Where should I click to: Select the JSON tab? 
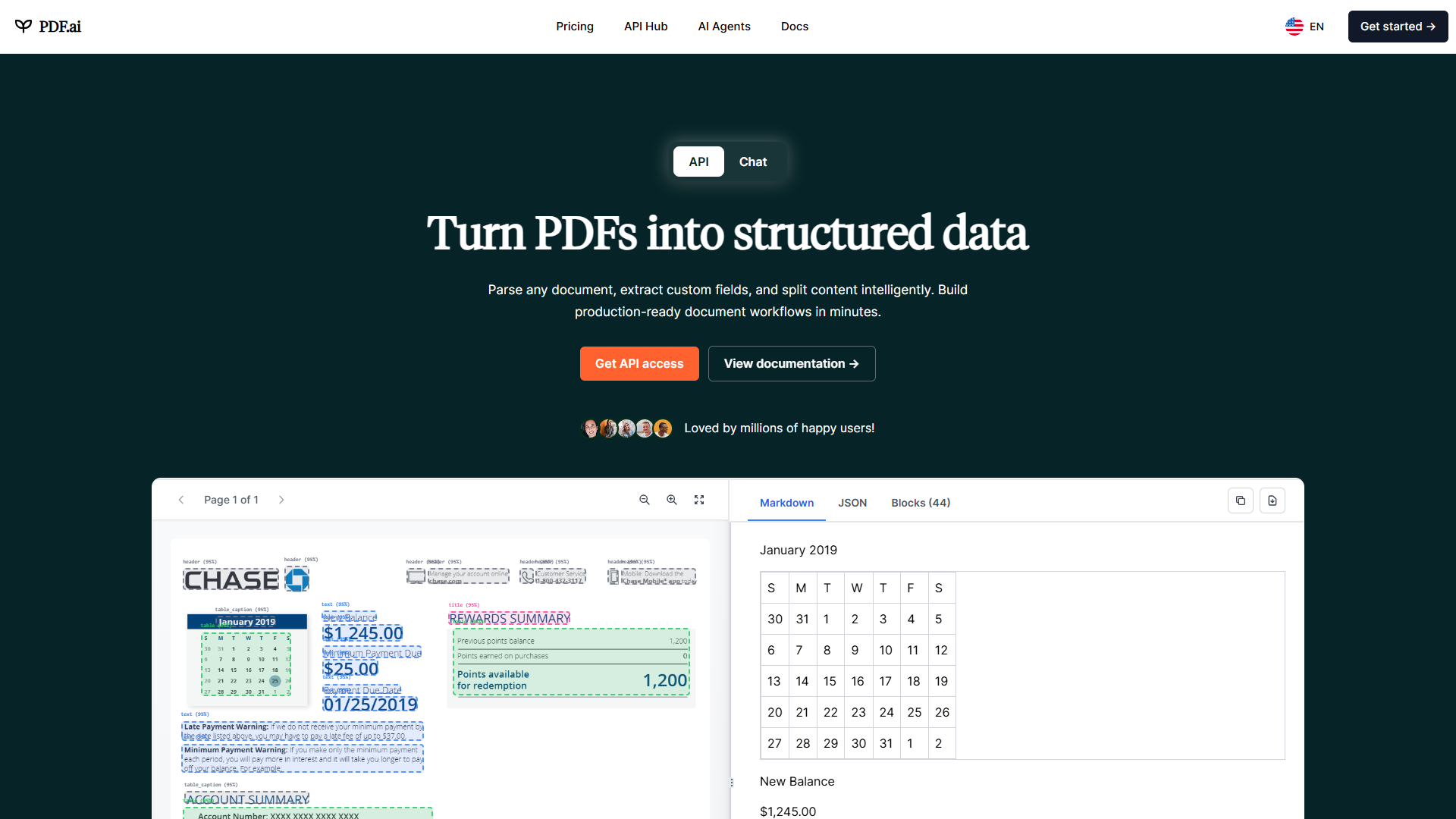coord(852,503)
